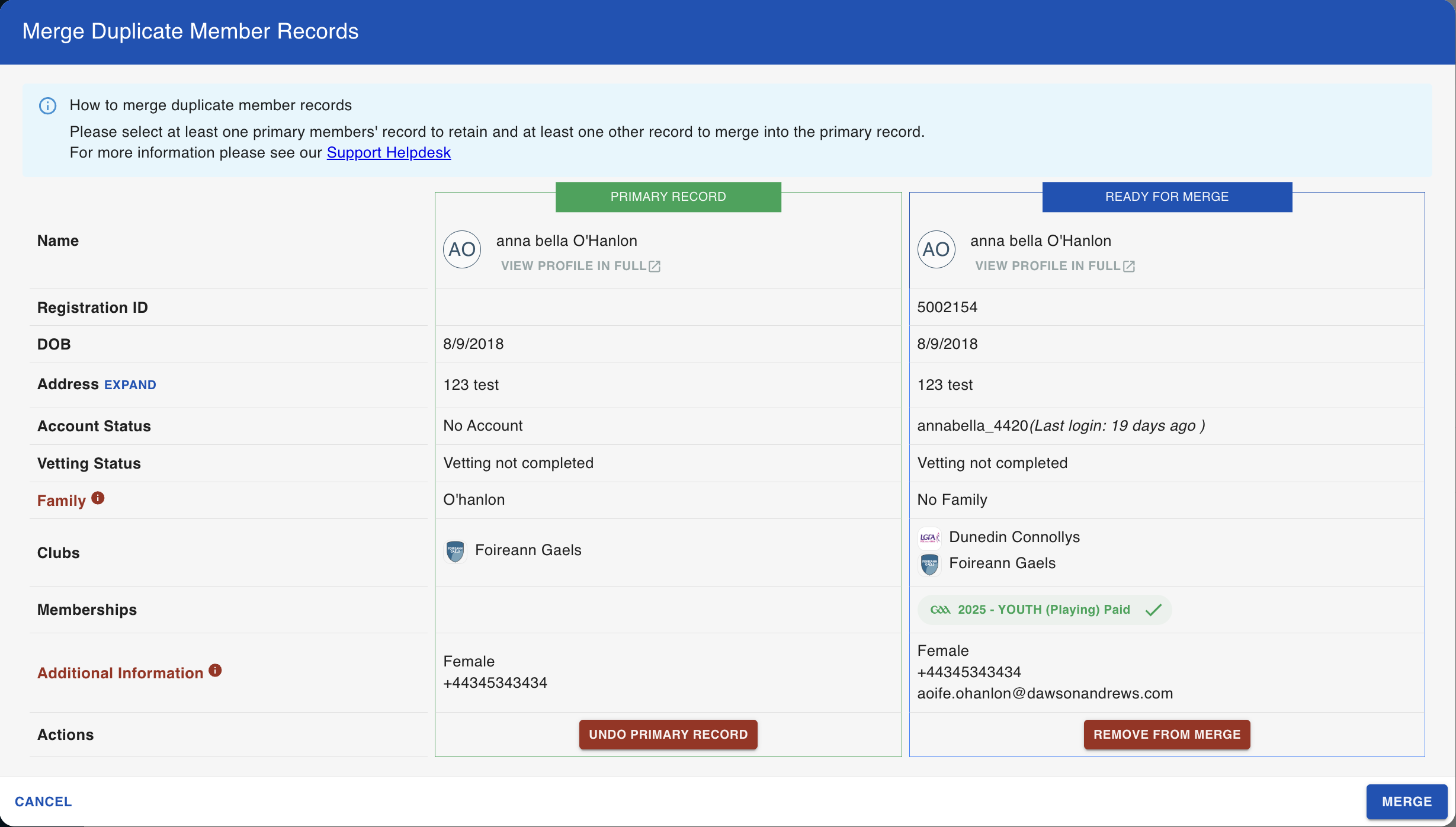Click the paid checkmark on the membership chip
Viewport: 1456px width, 827px height.
[x=1153, y=610]
